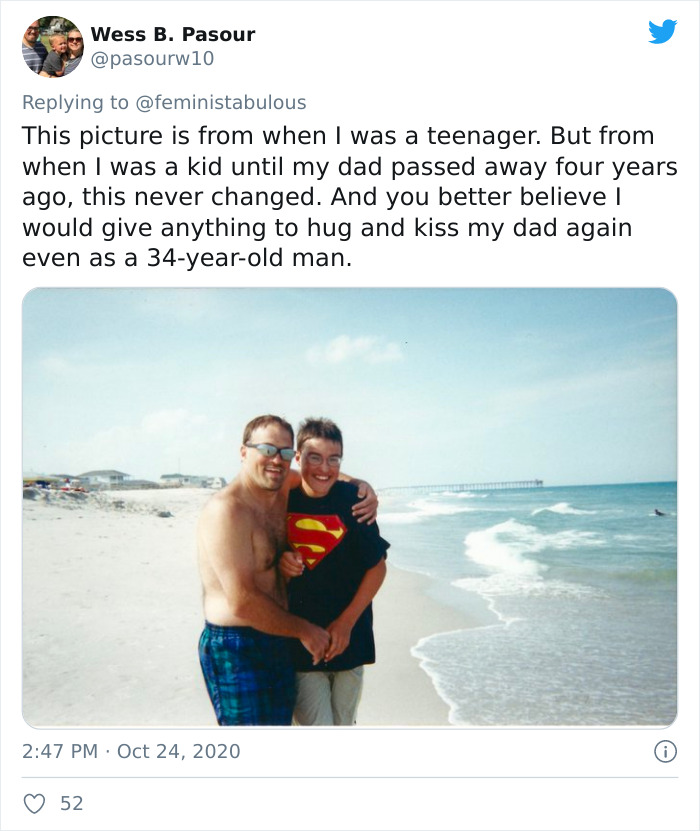Click the tweet's first line of text
This screenshot has height=831, width=700.
(x=338, y=136)
